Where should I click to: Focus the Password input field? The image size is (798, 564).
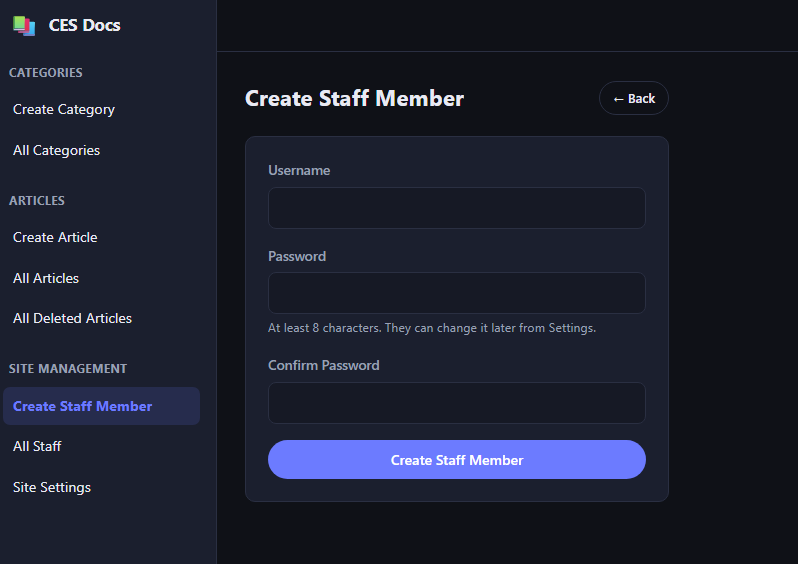click(x=457, y=293)
